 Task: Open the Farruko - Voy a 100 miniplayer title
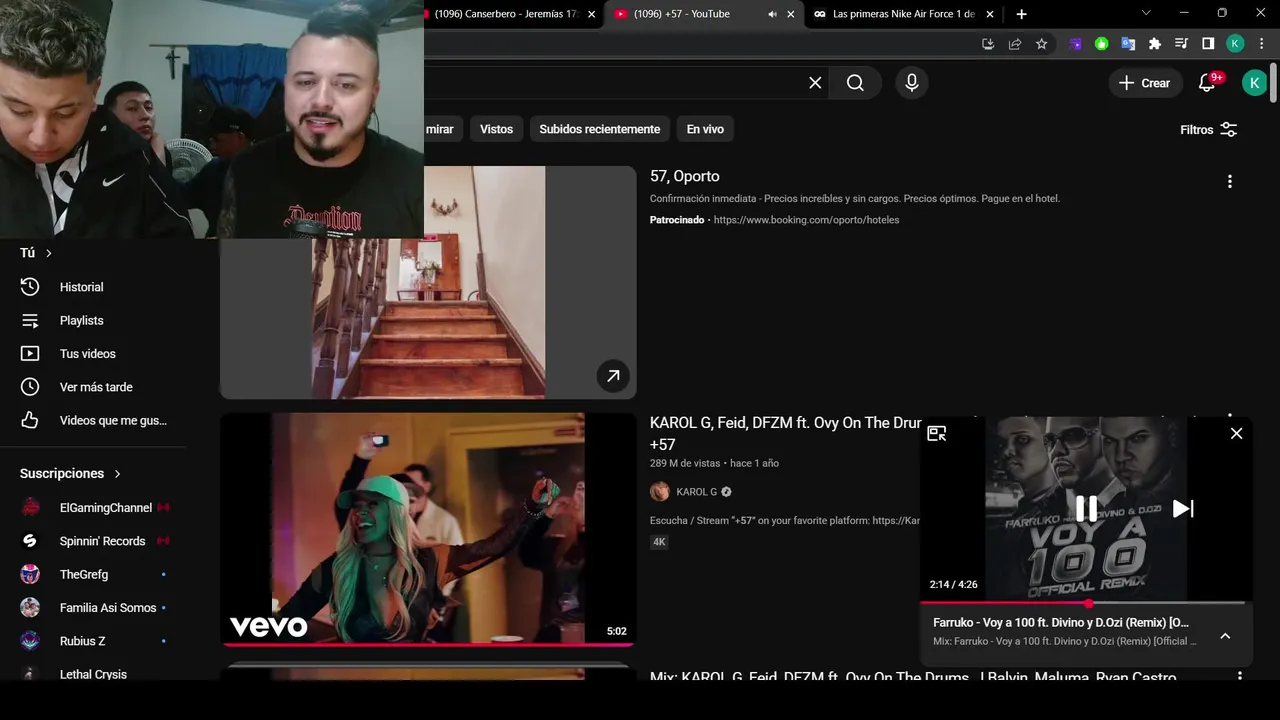(x=1061, y=622)
